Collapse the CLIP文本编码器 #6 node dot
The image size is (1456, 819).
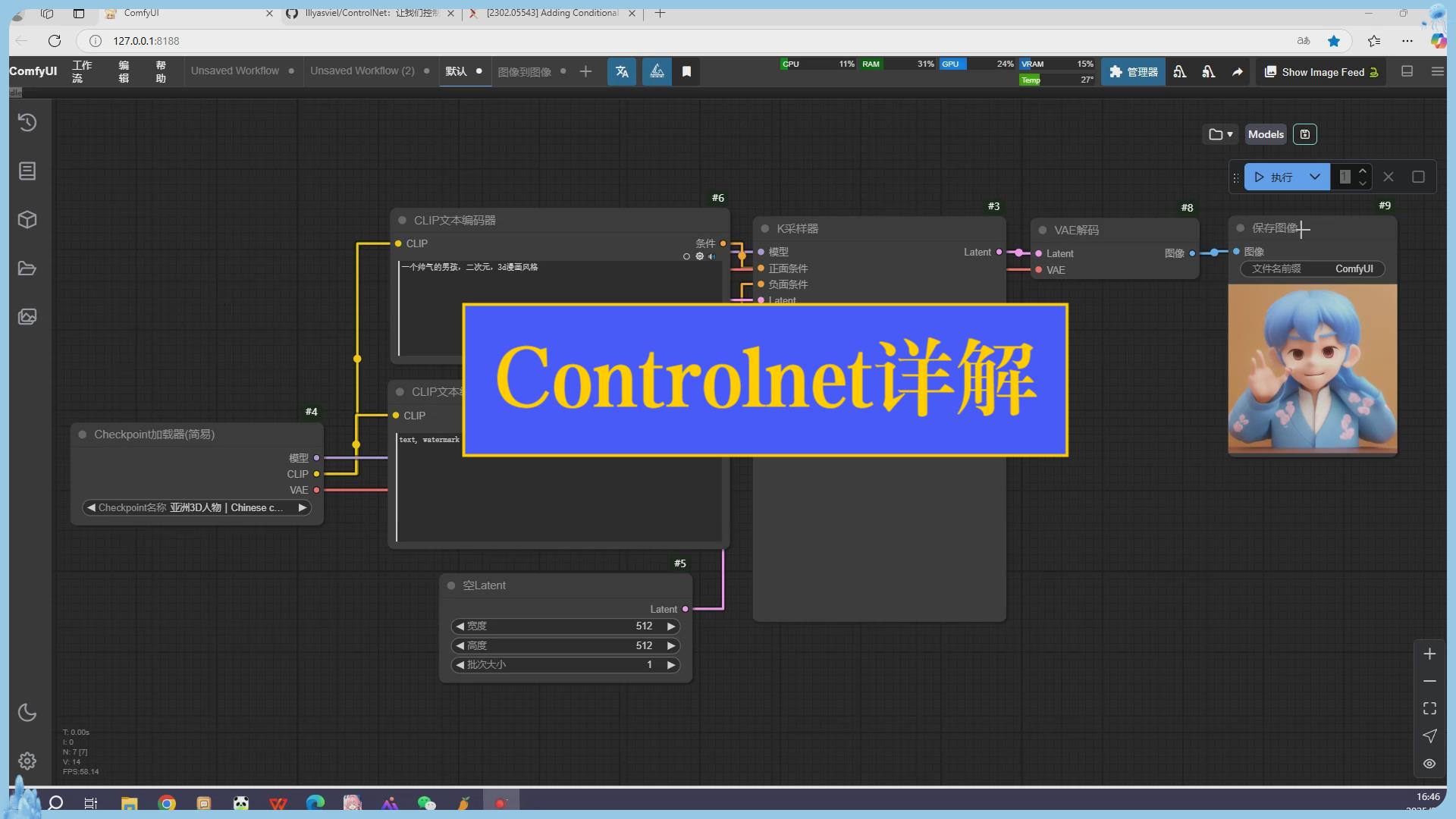pos(402,220)
